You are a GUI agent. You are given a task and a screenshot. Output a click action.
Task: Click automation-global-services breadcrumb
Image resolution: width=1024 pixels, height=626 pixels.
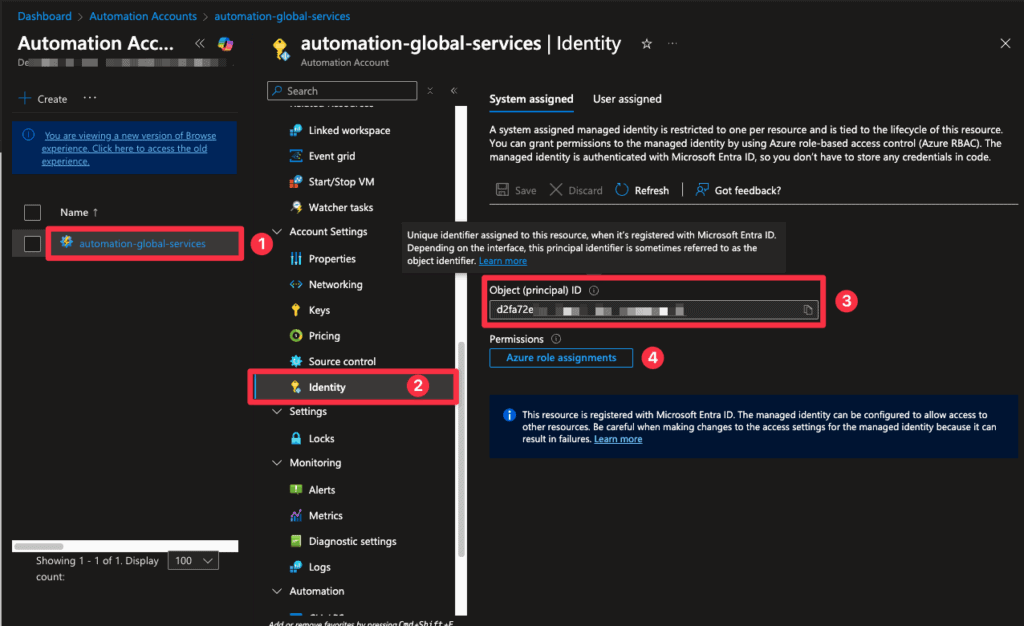(x=282, y=16)
